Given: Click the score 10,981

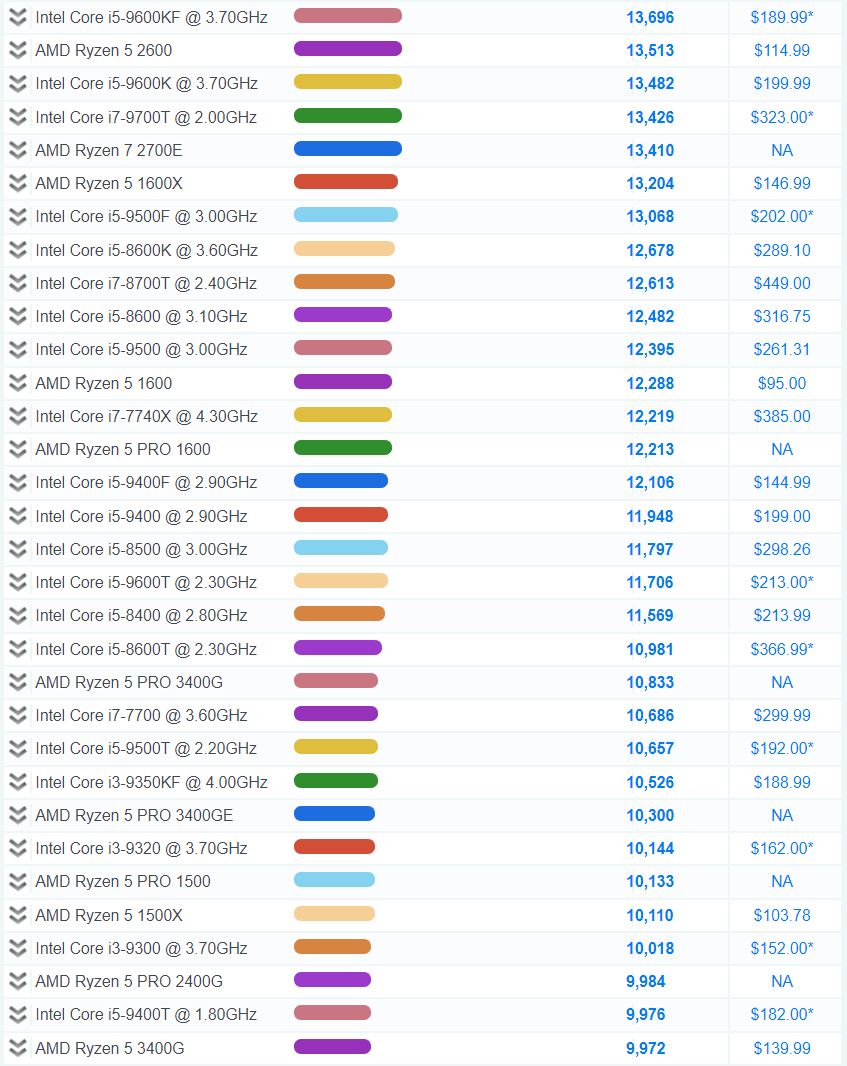Looking at the screenshot, I should click(650, 649).
